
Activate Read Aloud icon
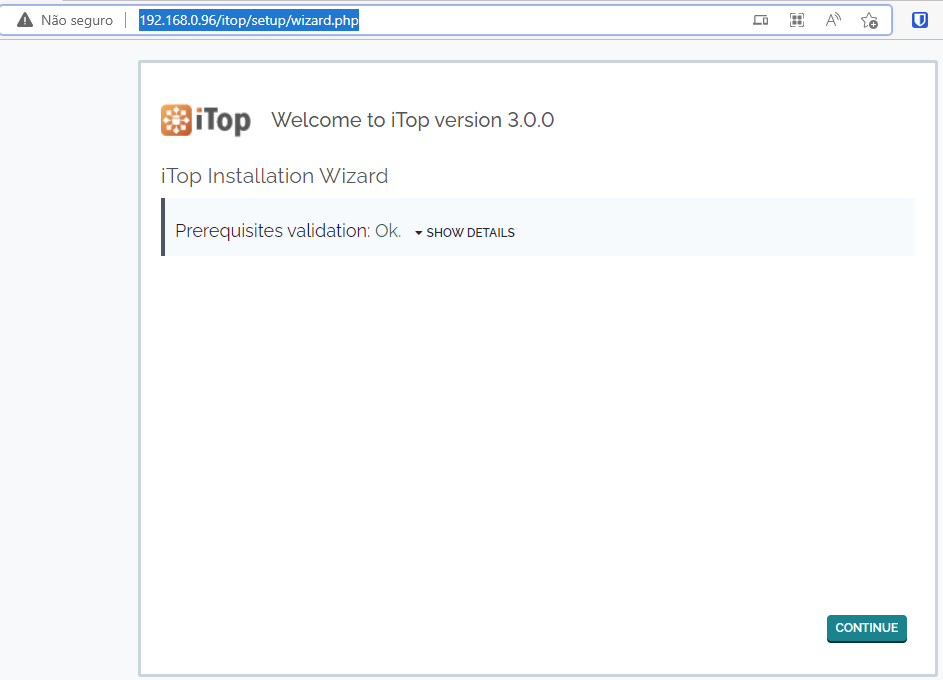point(833,20)
